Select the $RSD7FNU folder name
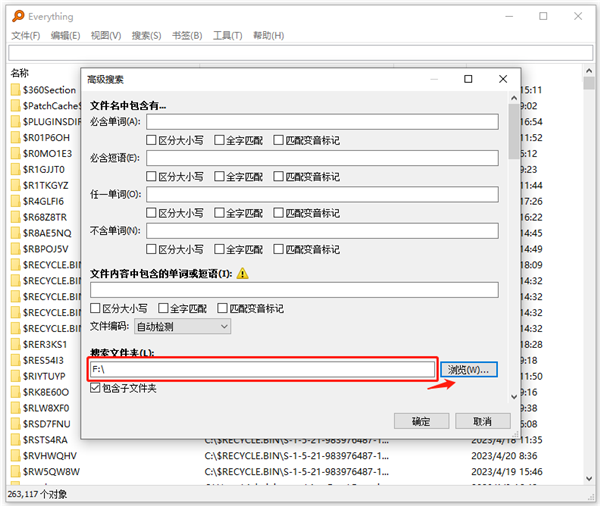This screenshot has width=600, height=506. [46, 424]
